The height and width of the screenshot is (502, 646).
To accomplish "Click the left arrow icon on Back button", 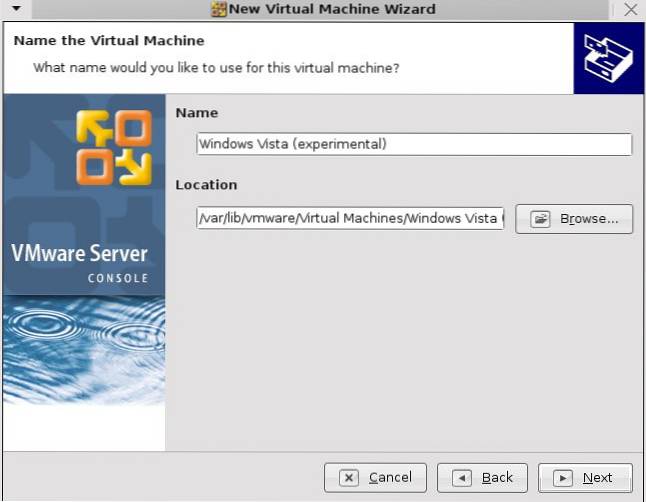I will click(461, 478).
